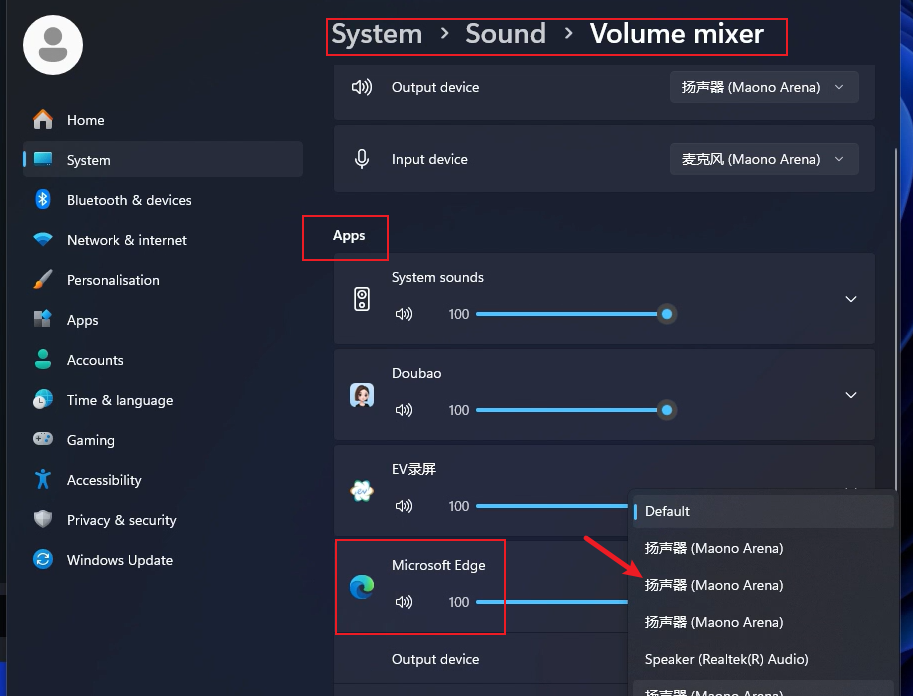Expand the System sounds section chevron
Viewport: 913px width, 696px height.
(x=851, y=299)
